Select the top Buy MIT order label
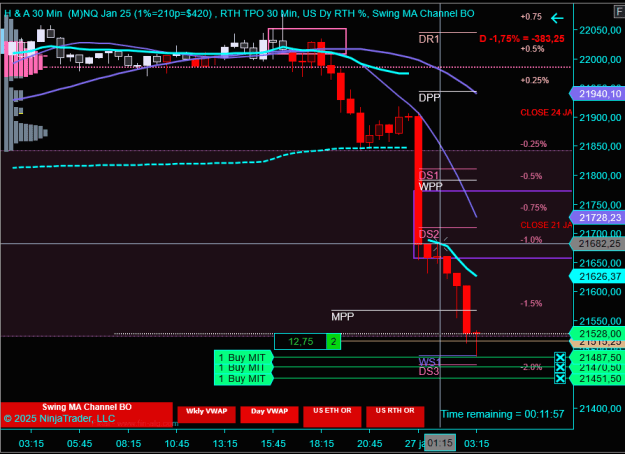 tap(244, 357)
